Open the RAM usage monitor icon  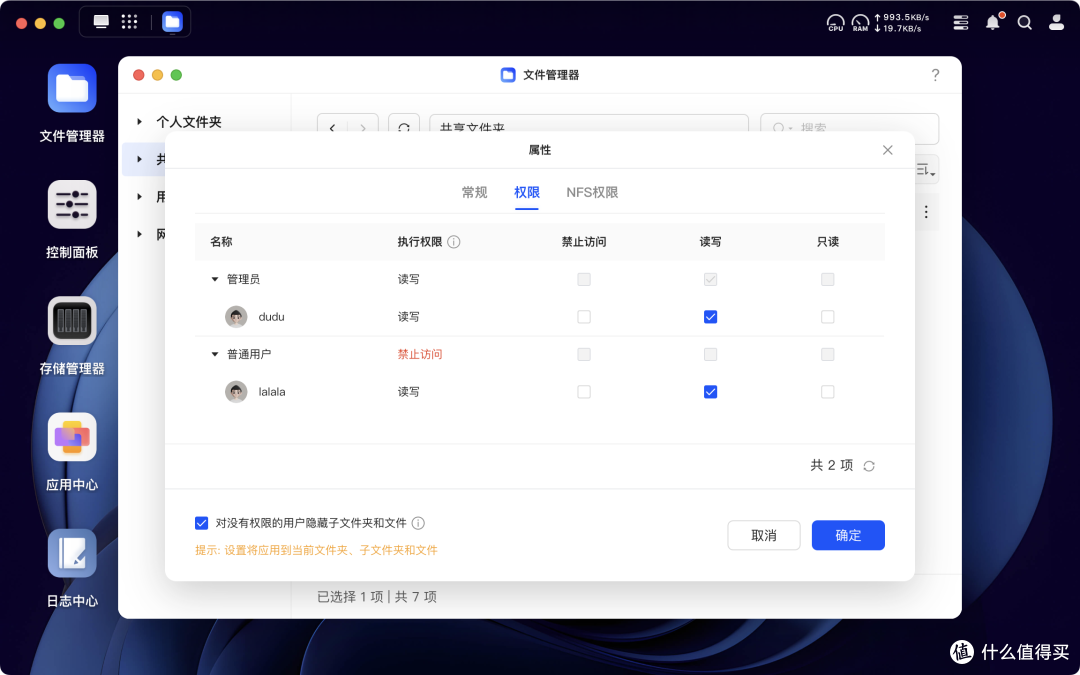[860, 23]
